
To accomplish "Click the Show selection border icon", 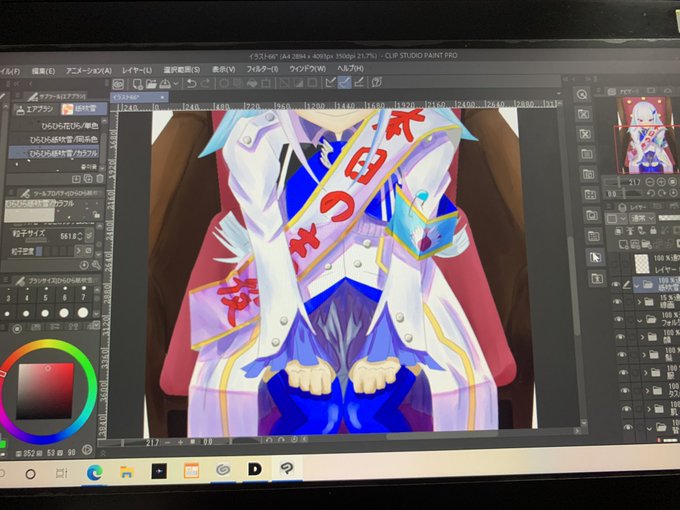I will click(x=312, y=82).
